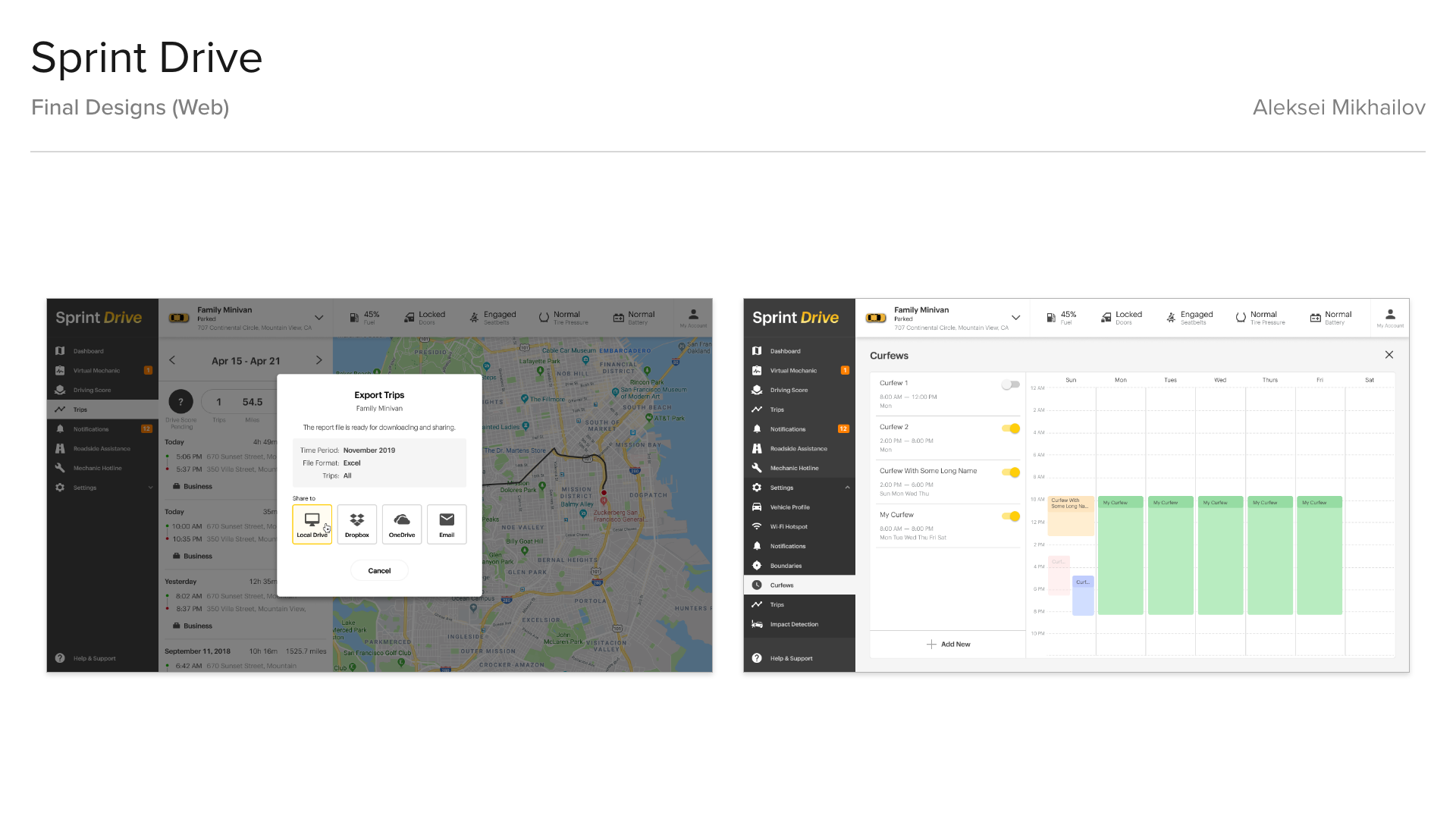Check Normal Battery status in Curfews mockup
Viewport: 1456px width, 819px height.
[1331, 318]
